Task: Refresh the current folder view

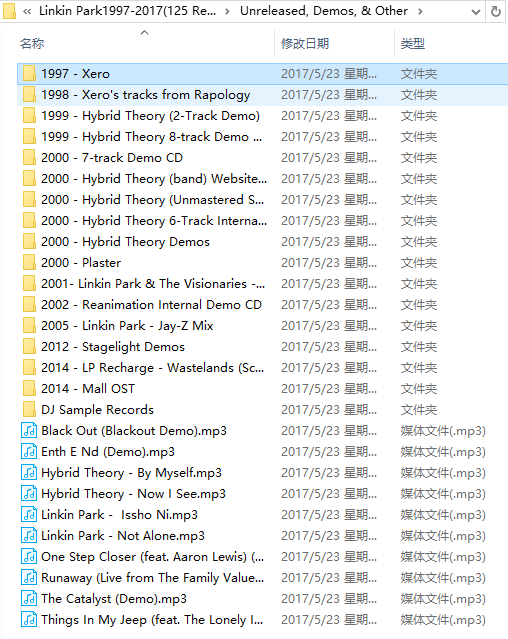Action: [x=496, y=11]
